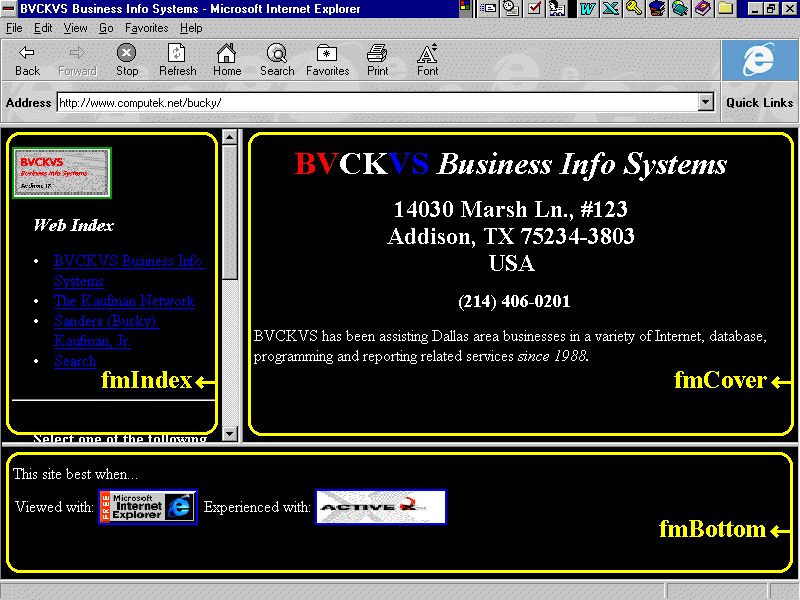Follow the Search link in Web Index
Image resolution: width=800 pixels, height=600 pixels.
click(75, 361)
